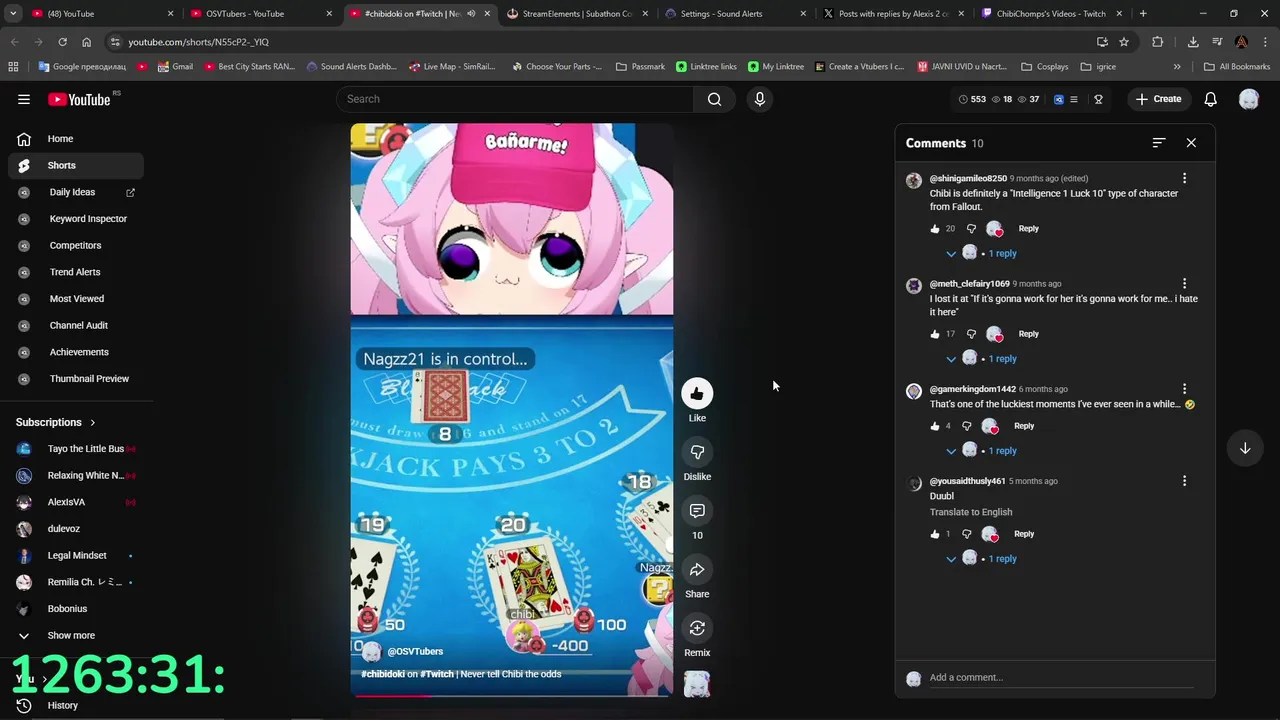Open Legal Mindset subscription
This screenshot has height=720, width=1280.
click(x=76, y=555)
